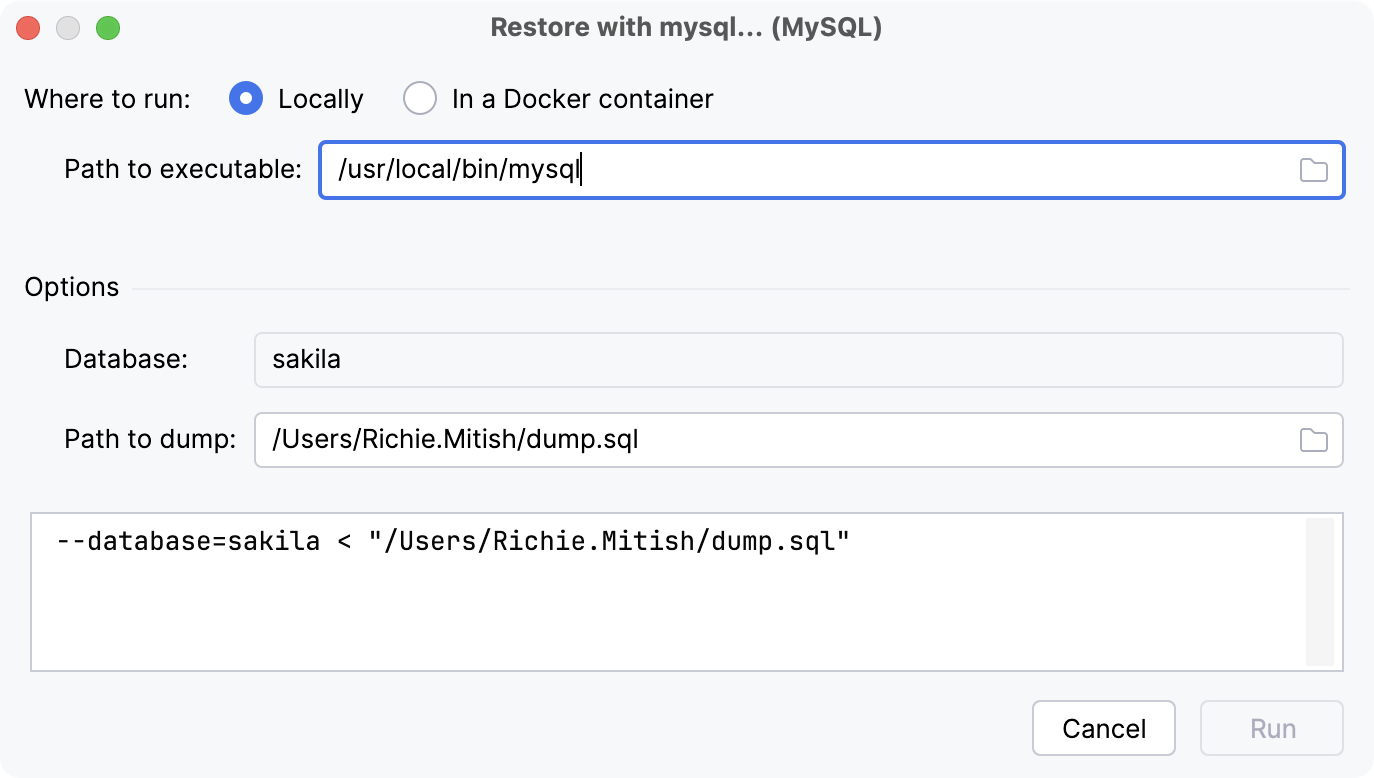Click the green zoom button of the window
This screenshot has width=1374, height=778.
tap(108, 28)
